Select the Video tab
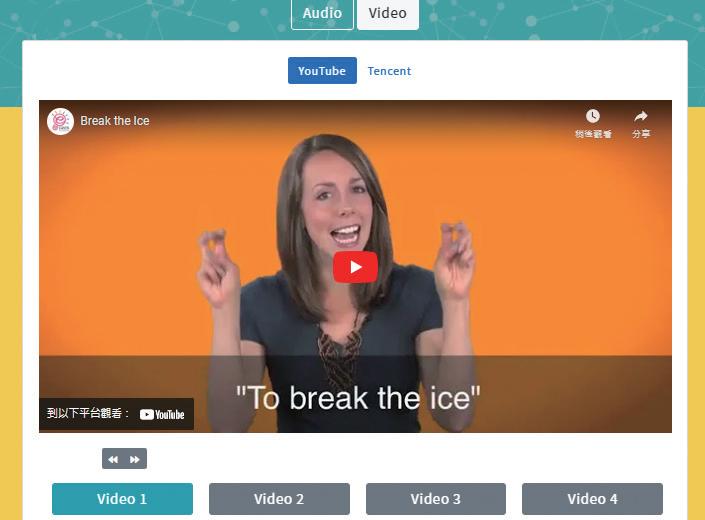Image resolution: width=705 pixels, height=520 pixels. [388, 13]
